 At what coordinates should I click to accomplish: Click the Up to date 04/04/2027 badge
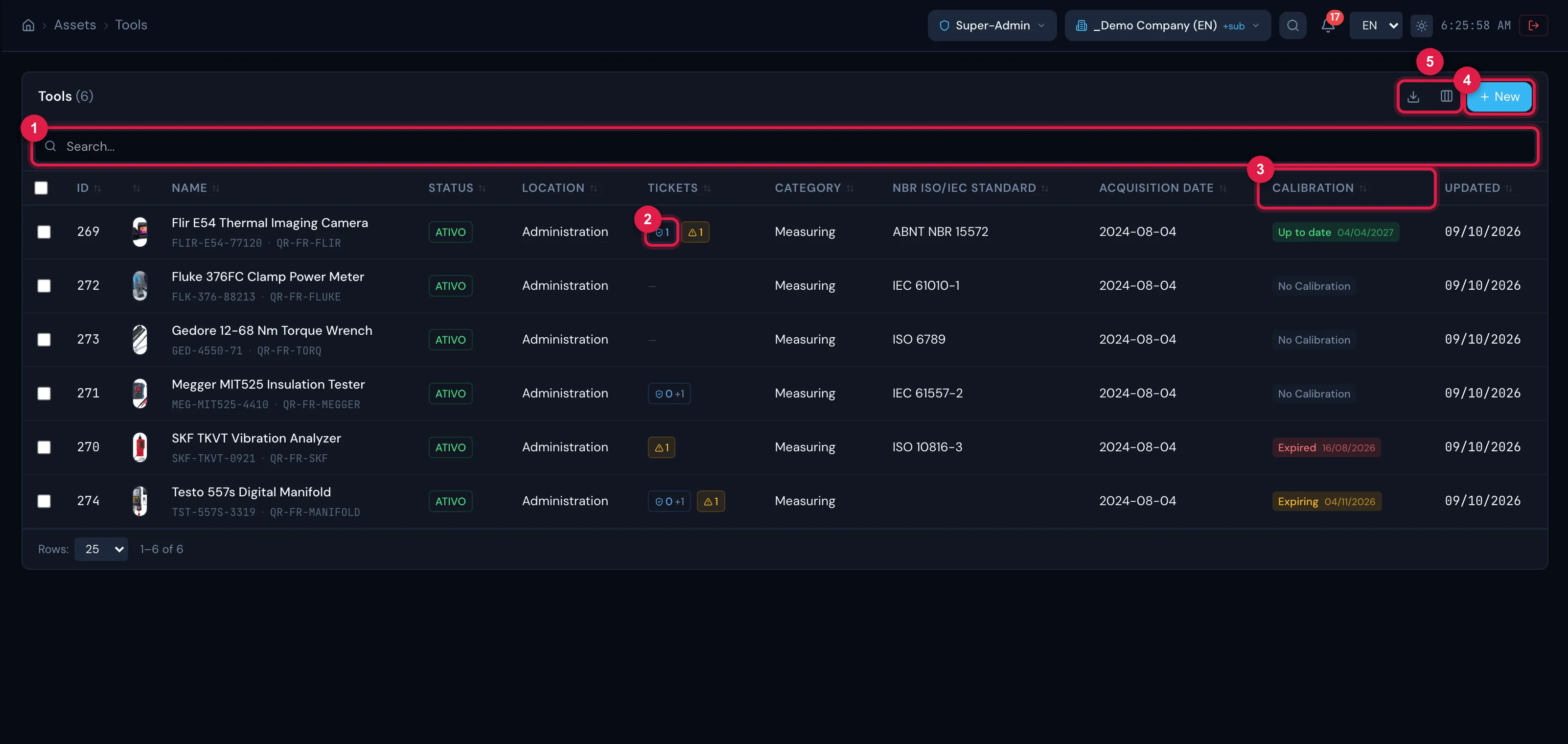pos(1335,232)
